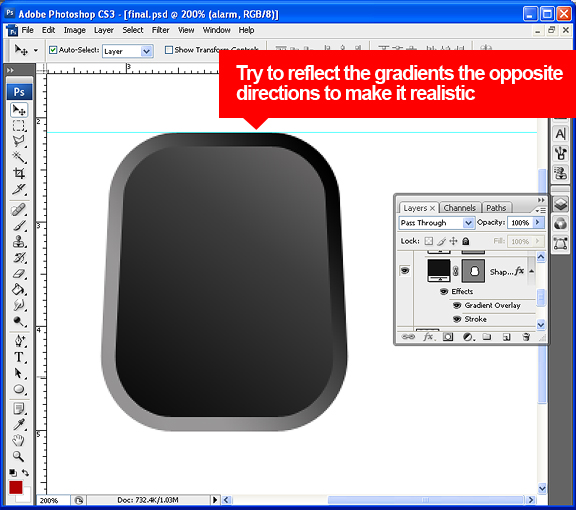The image size is (576, 510).
Task: Swap foreground and background colors
Action: coord(25,473)
